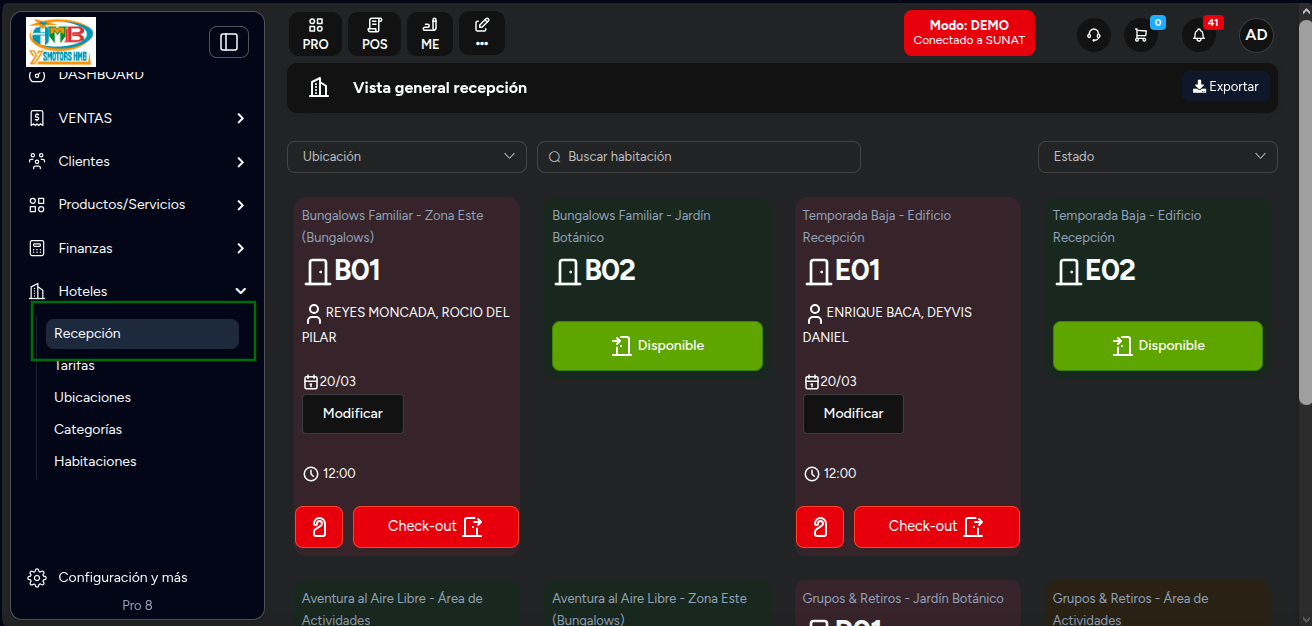Click the Modo: DEMO SUNAT status button
This screenshot has width=1312, height=626.
(969, 33)
